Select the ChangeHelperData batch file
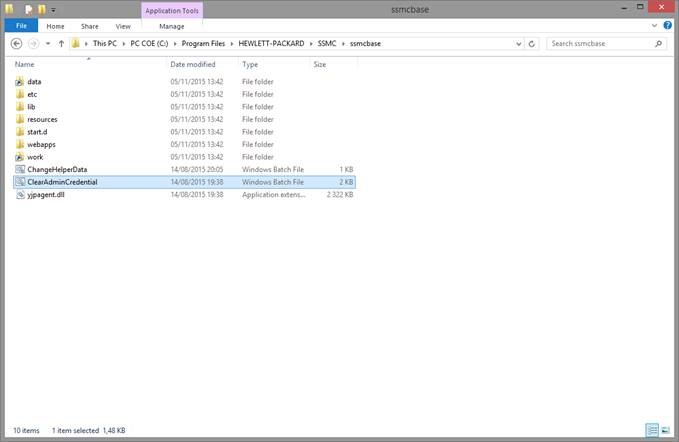The height and width of the screenshot is (442, 679). [57, 169]
